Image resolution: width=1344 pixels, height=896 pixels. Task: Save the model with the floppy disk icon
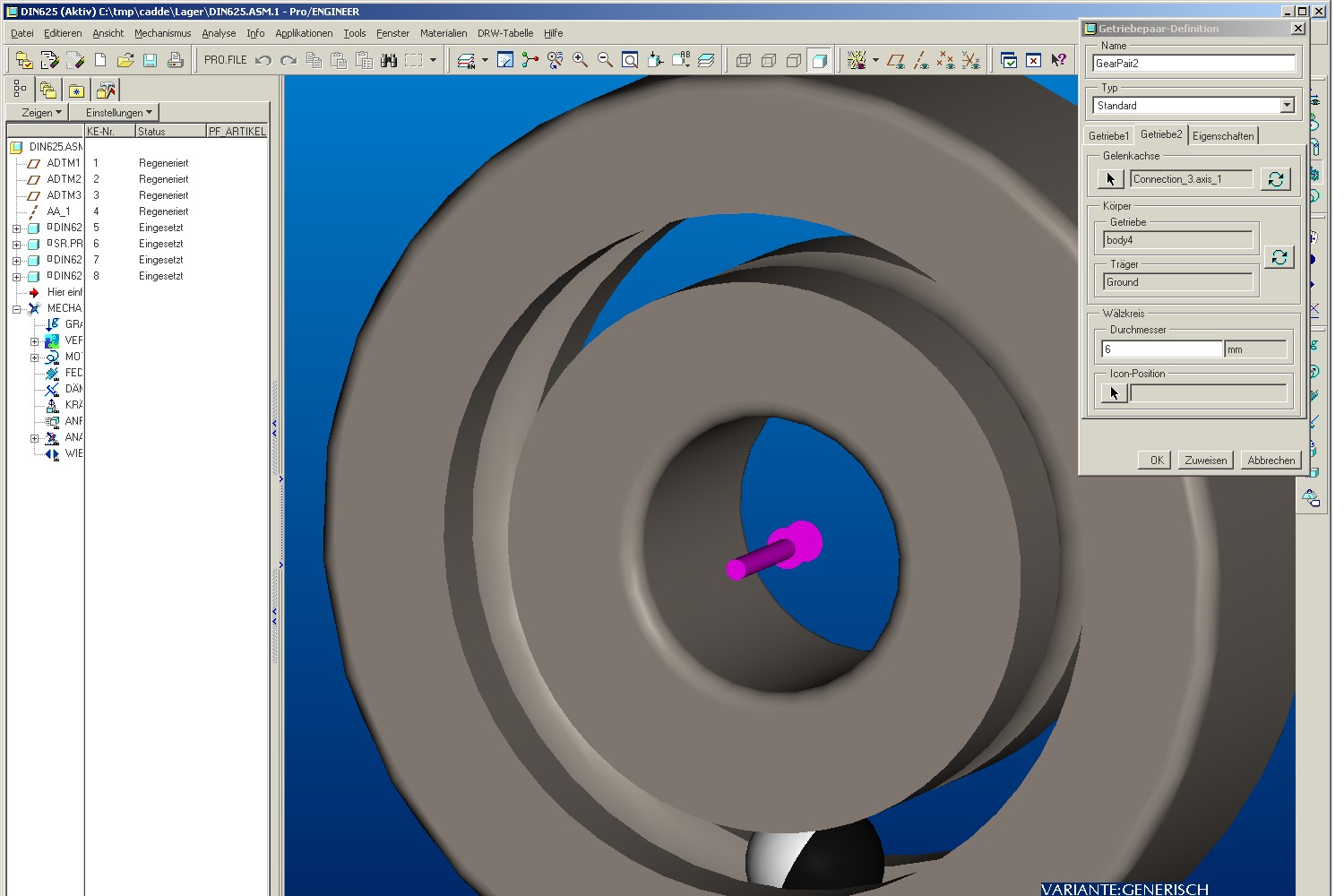(151, 60)
